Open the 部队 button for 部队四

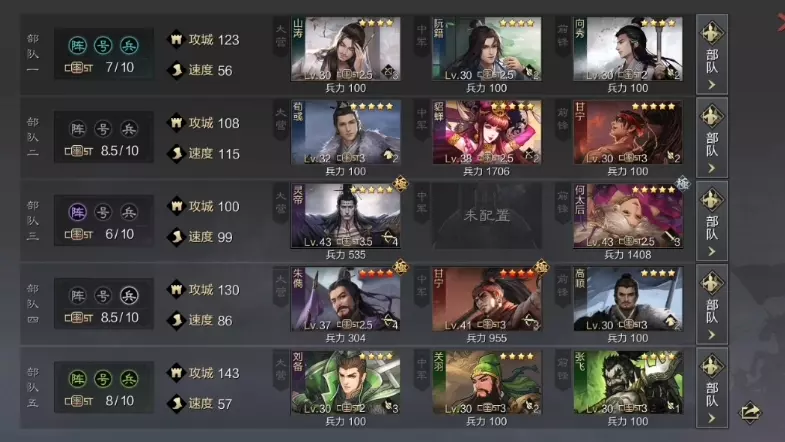(712, 304)
